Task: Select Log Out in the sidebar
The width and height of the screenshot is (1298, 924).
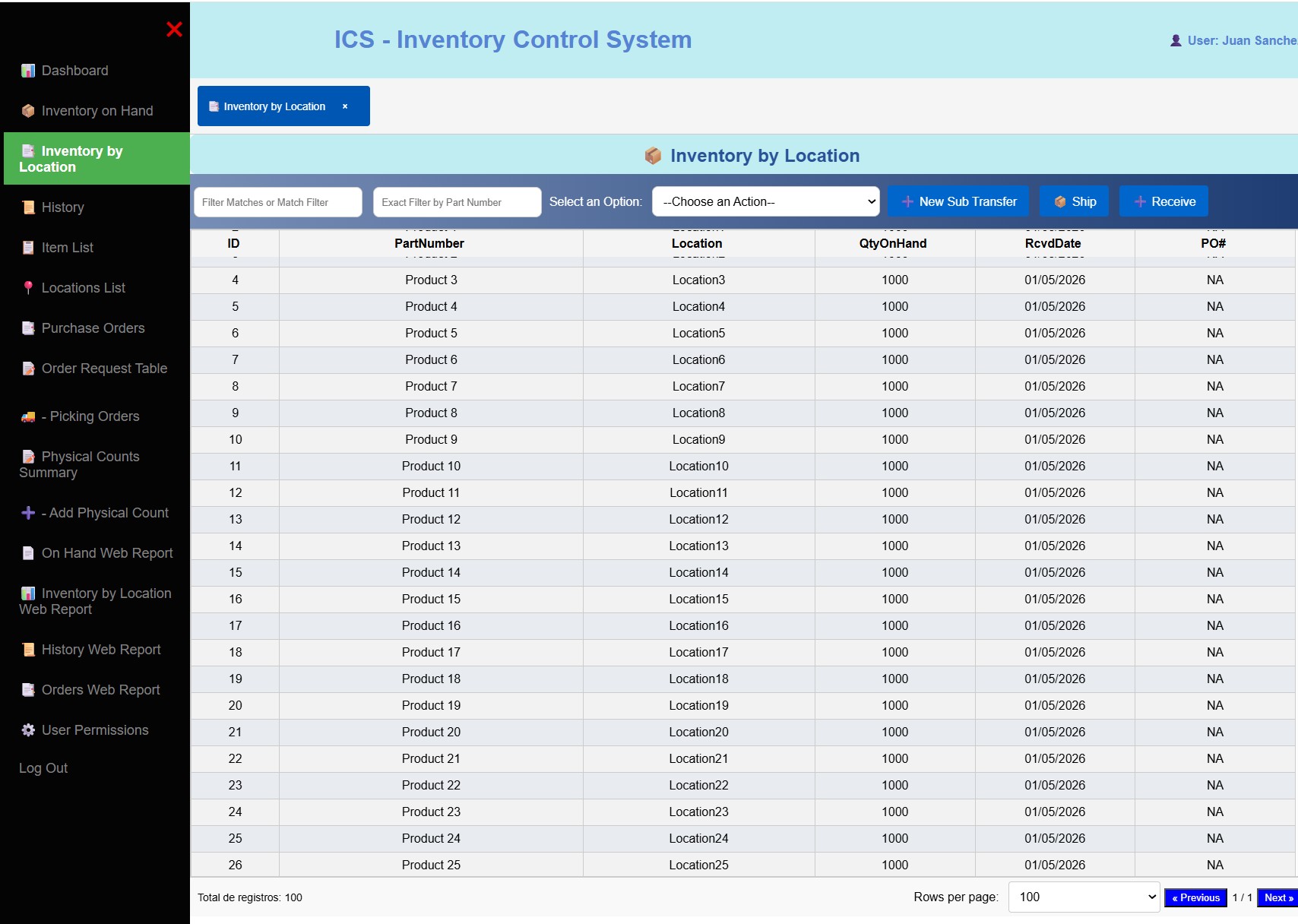Action: [43, 768]
